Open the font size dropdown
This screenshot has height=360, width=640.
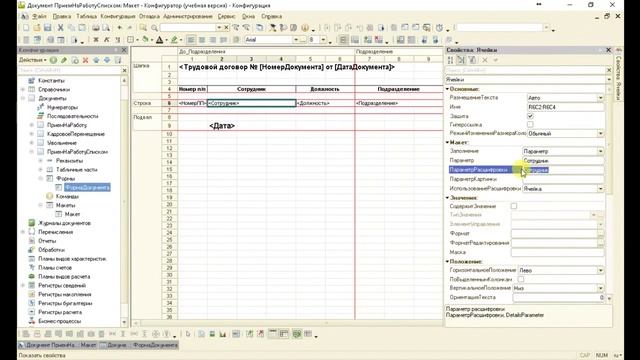point(323,40)
